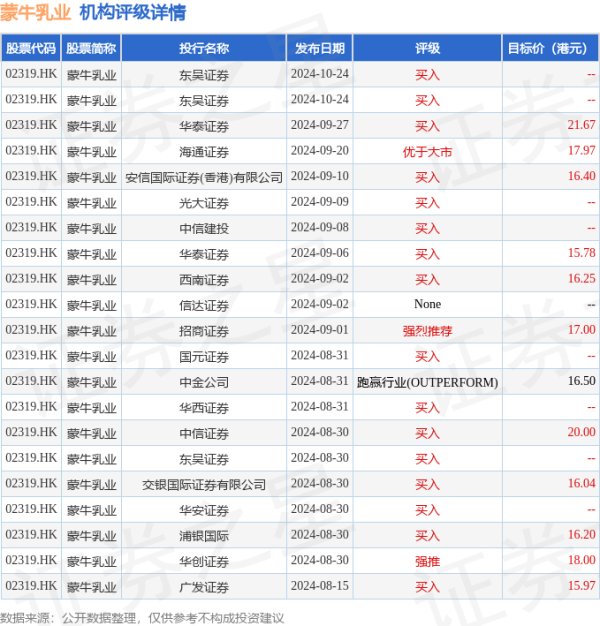Screen dimensions: 600x626
Task: Click the None rating cell
Action: point(427,304)
